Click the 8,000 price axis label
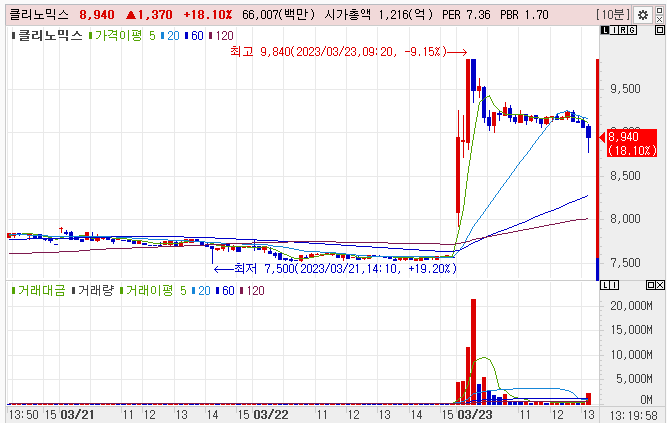Screen dimensions: 667x423 pos(625,219)
